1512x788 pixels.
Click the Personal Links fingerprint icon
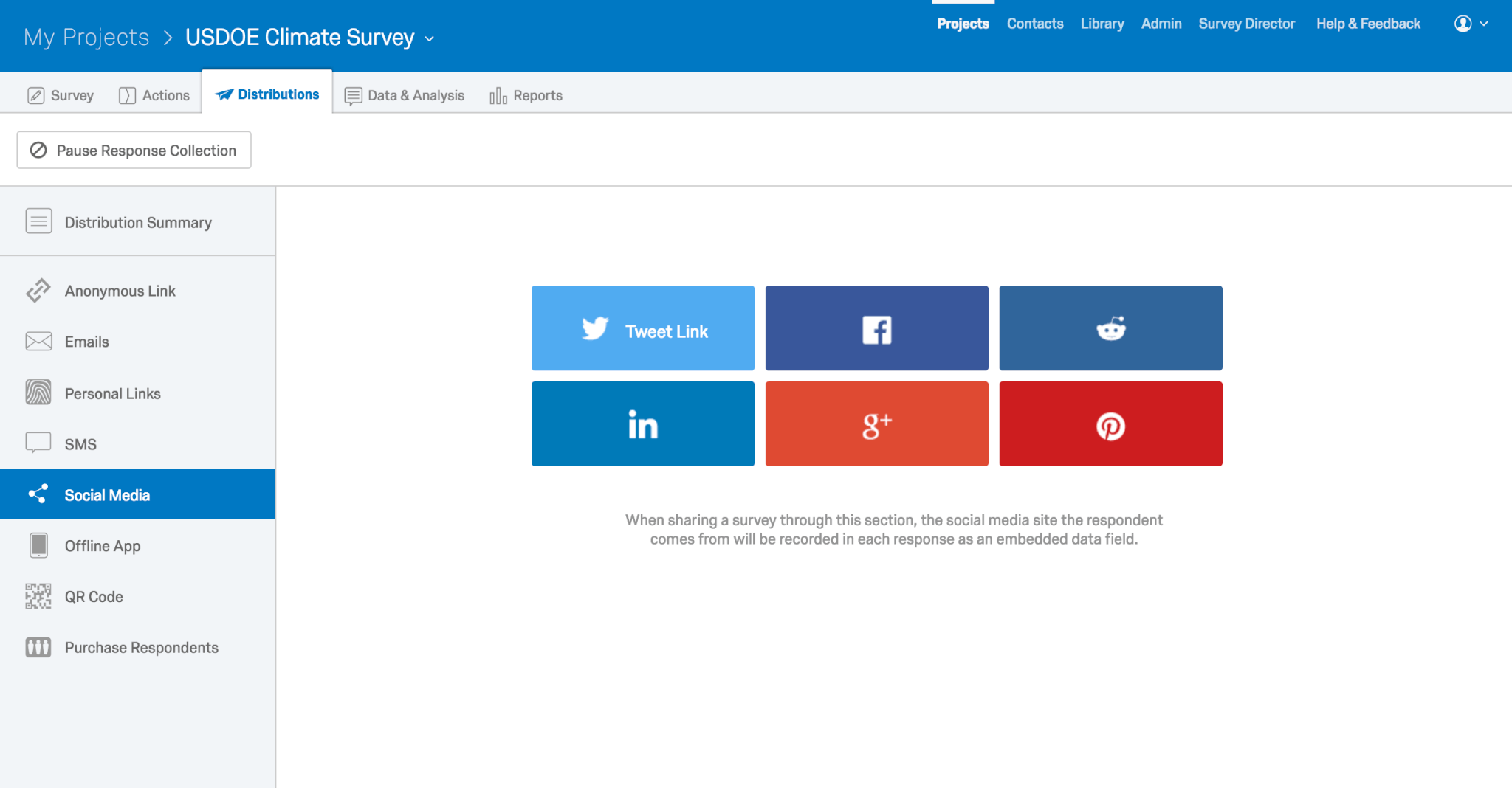[x=38, y=392]
